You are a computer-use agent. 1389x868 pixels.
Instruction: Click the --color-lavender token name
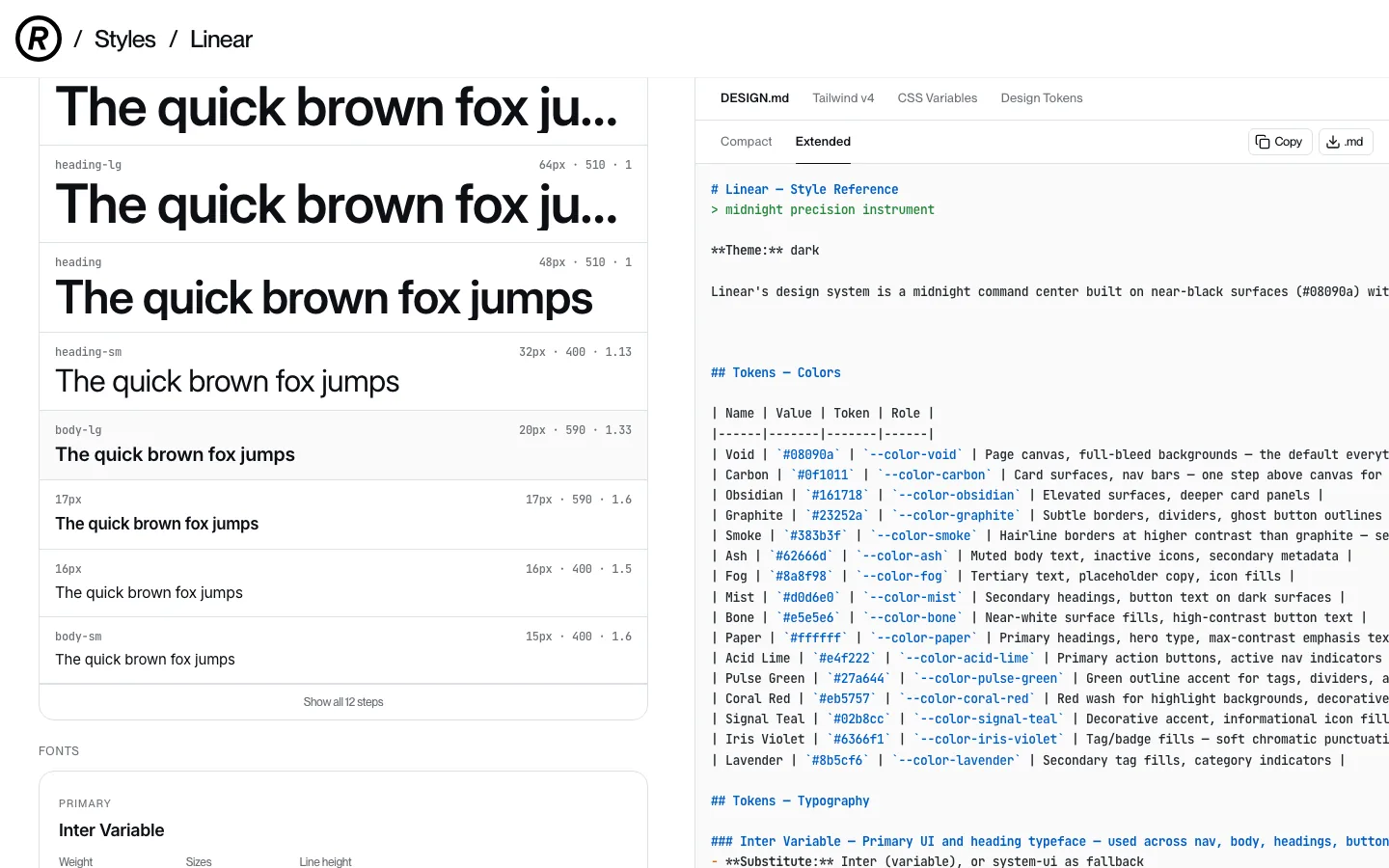tap(957, 761)
